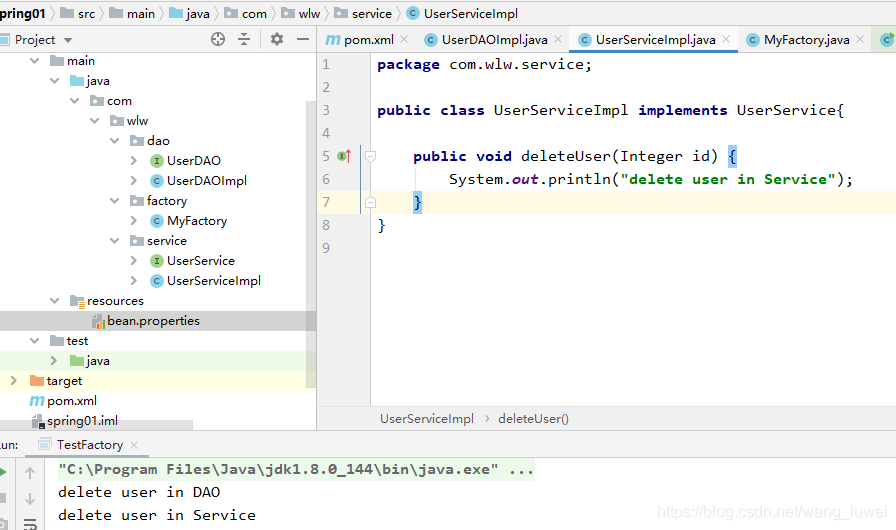Open Project panel settings gear
896x530 pixels.
pyautogui.click(x=277, y=39)
